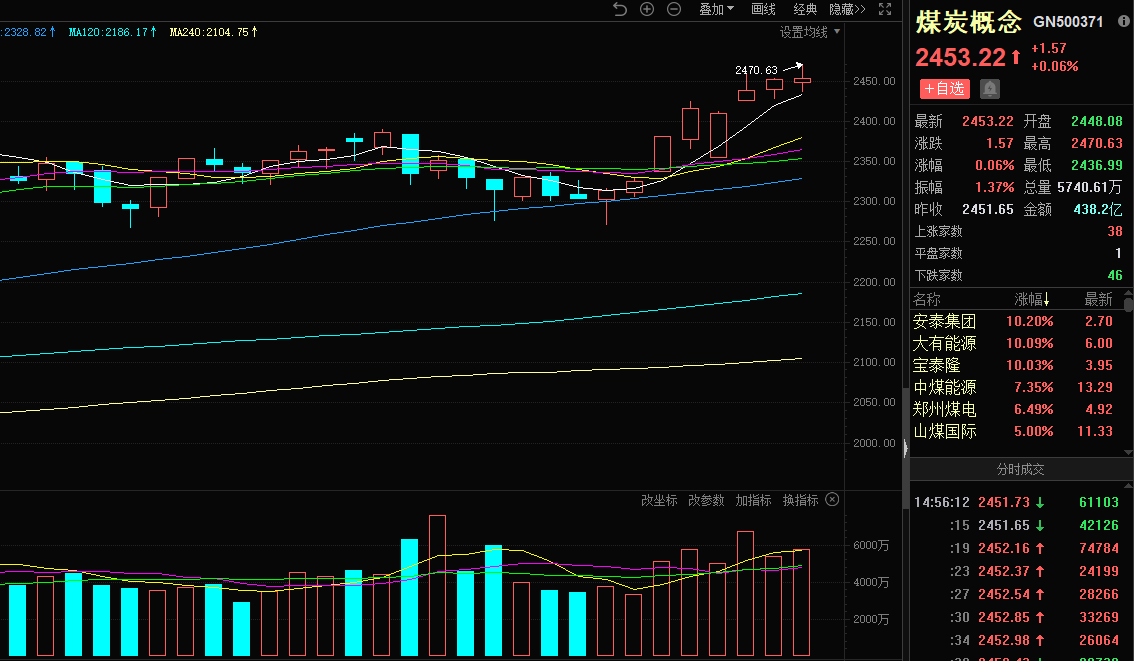Click the 总量 value 5740.61万

(x=1089, y=187)
